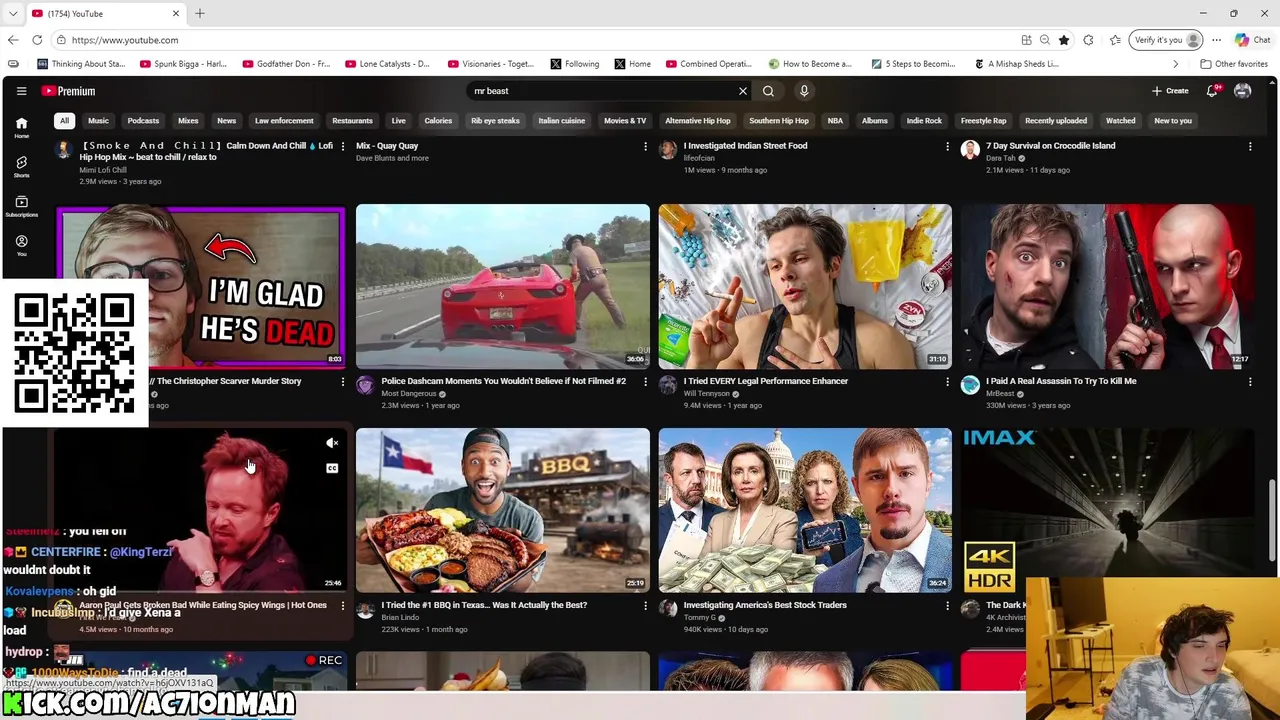Open the IMAX 4K HDR thumbnail
Screen dimensions: 1280x720
(x=1107, y=511)
